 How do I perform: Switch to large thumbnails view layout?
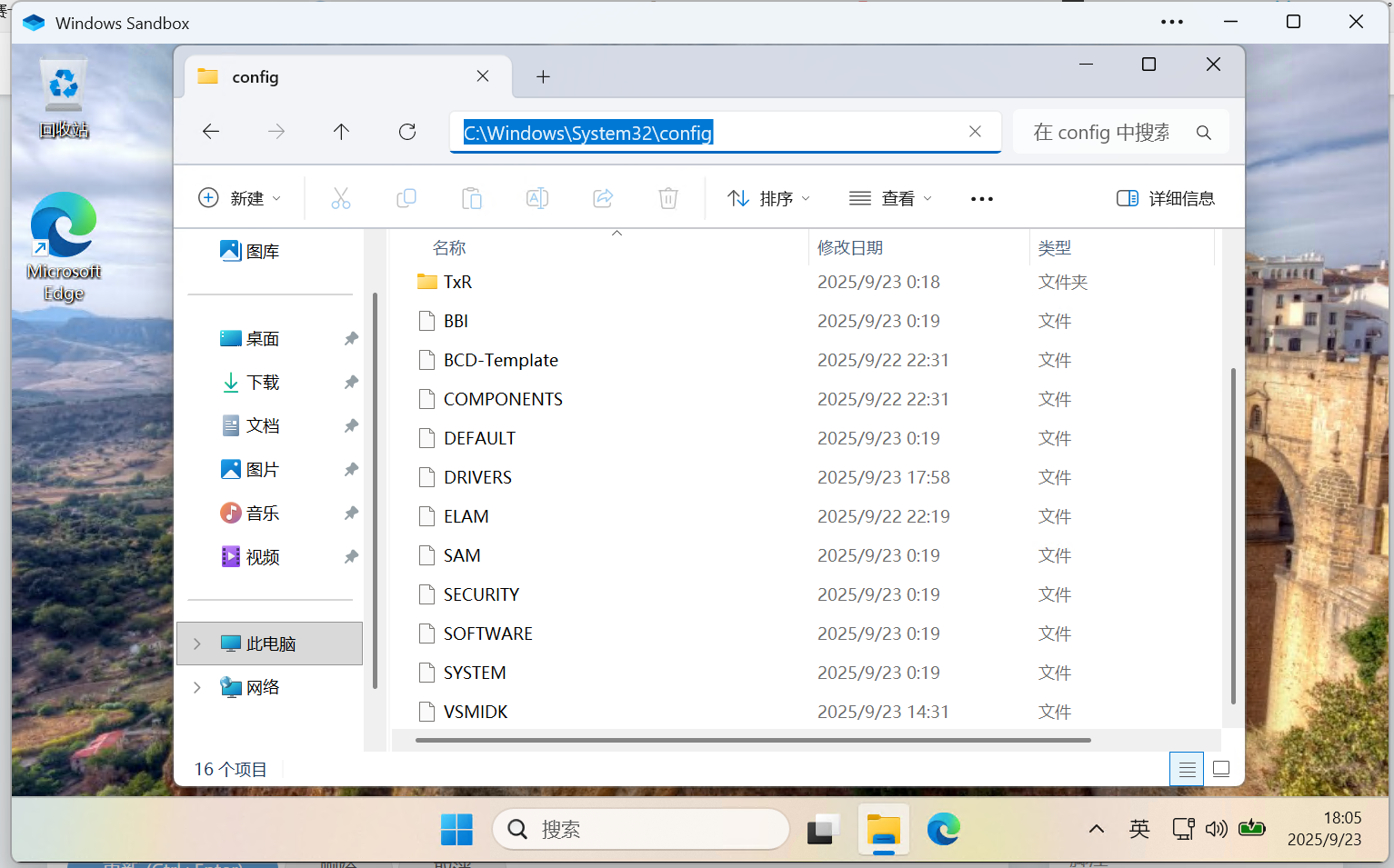point(1221,769)
